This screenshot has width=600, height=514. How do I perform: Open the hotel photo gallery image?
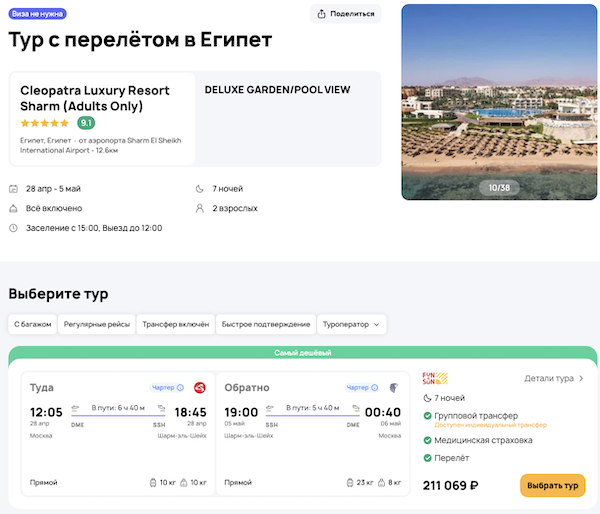pos(496,102)
